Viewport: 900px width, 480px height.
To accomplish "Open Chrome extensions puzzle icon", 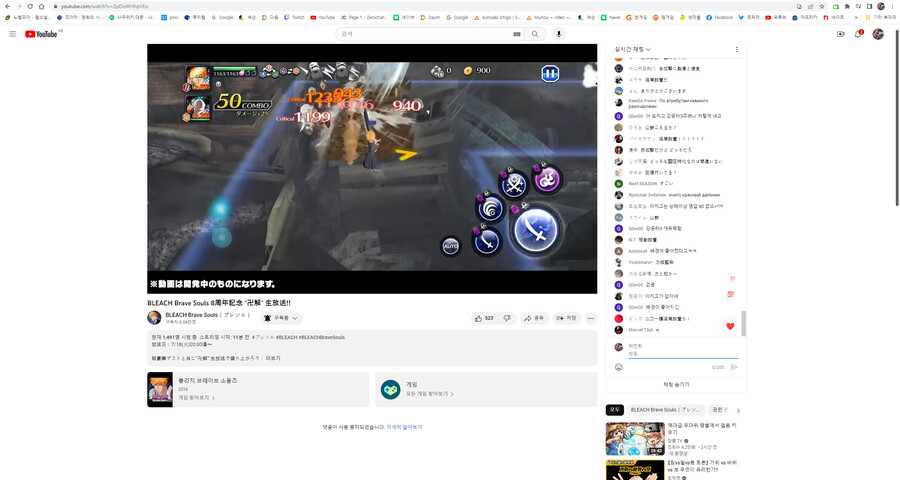I will 847,6.
